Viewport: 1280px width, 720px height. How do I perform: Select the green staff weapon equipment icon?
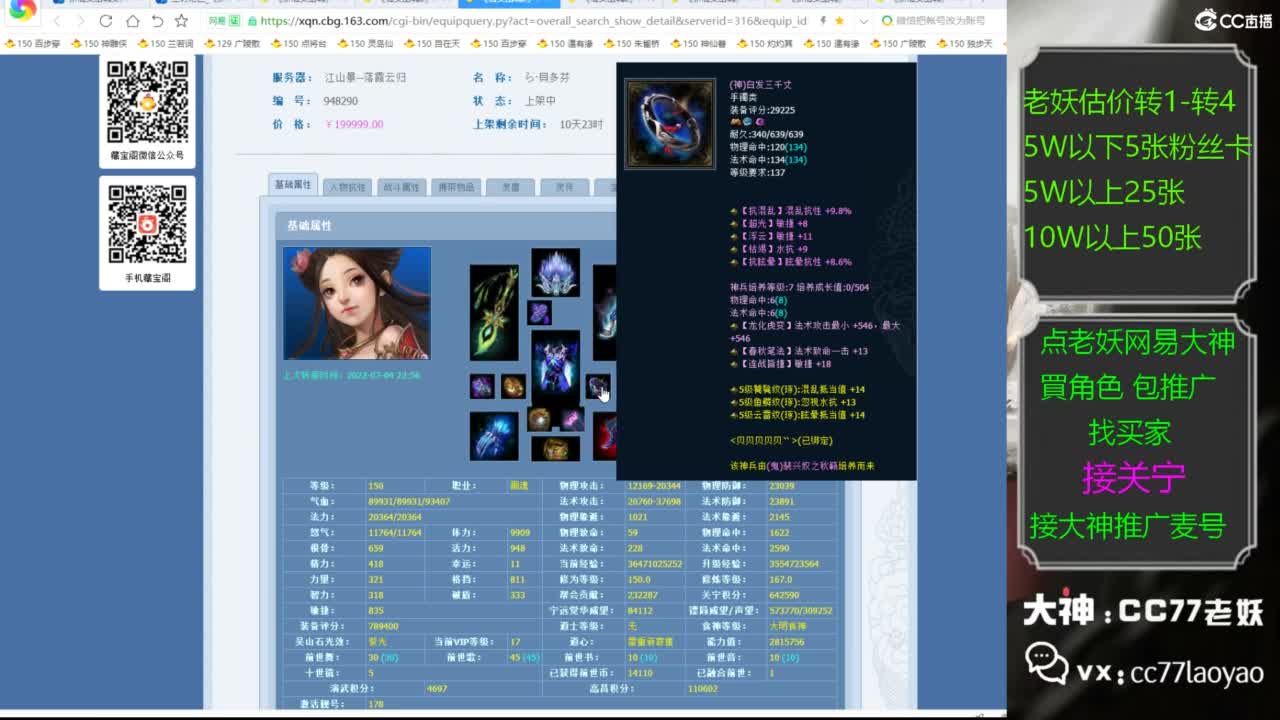494,313
